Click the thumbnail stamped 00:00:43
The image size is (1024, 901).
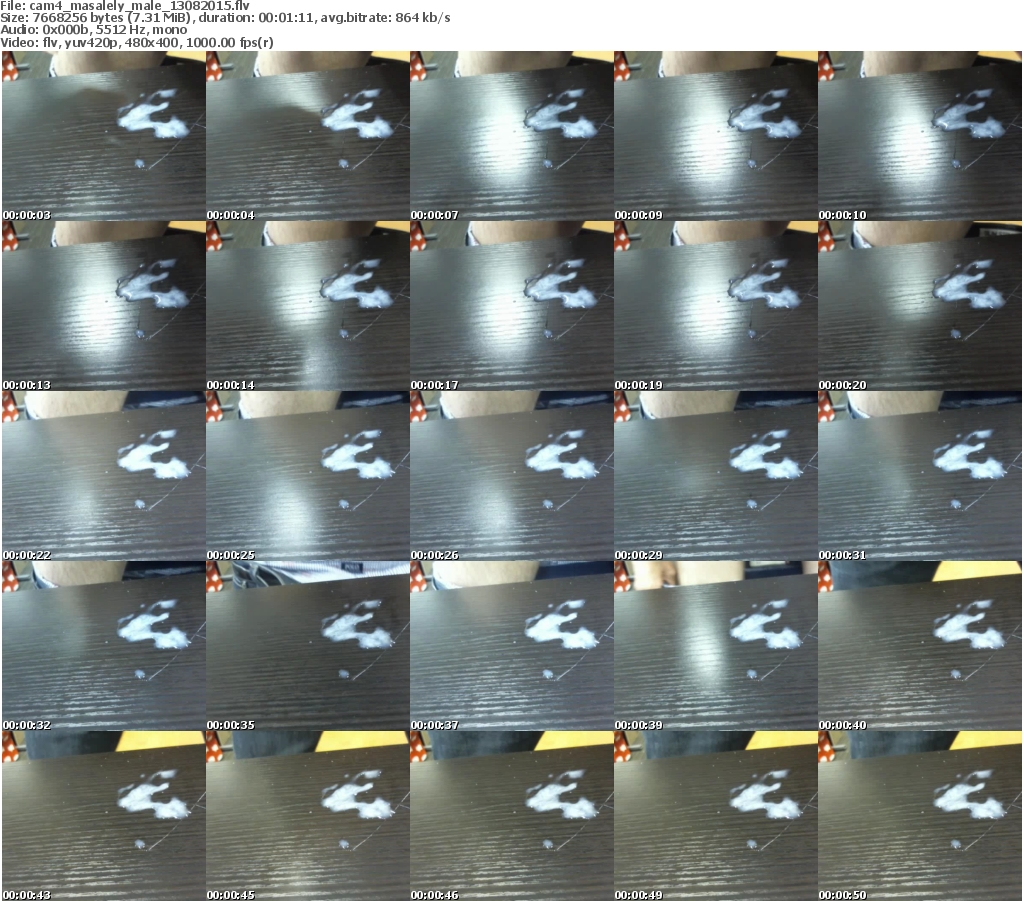click(104, 815)
